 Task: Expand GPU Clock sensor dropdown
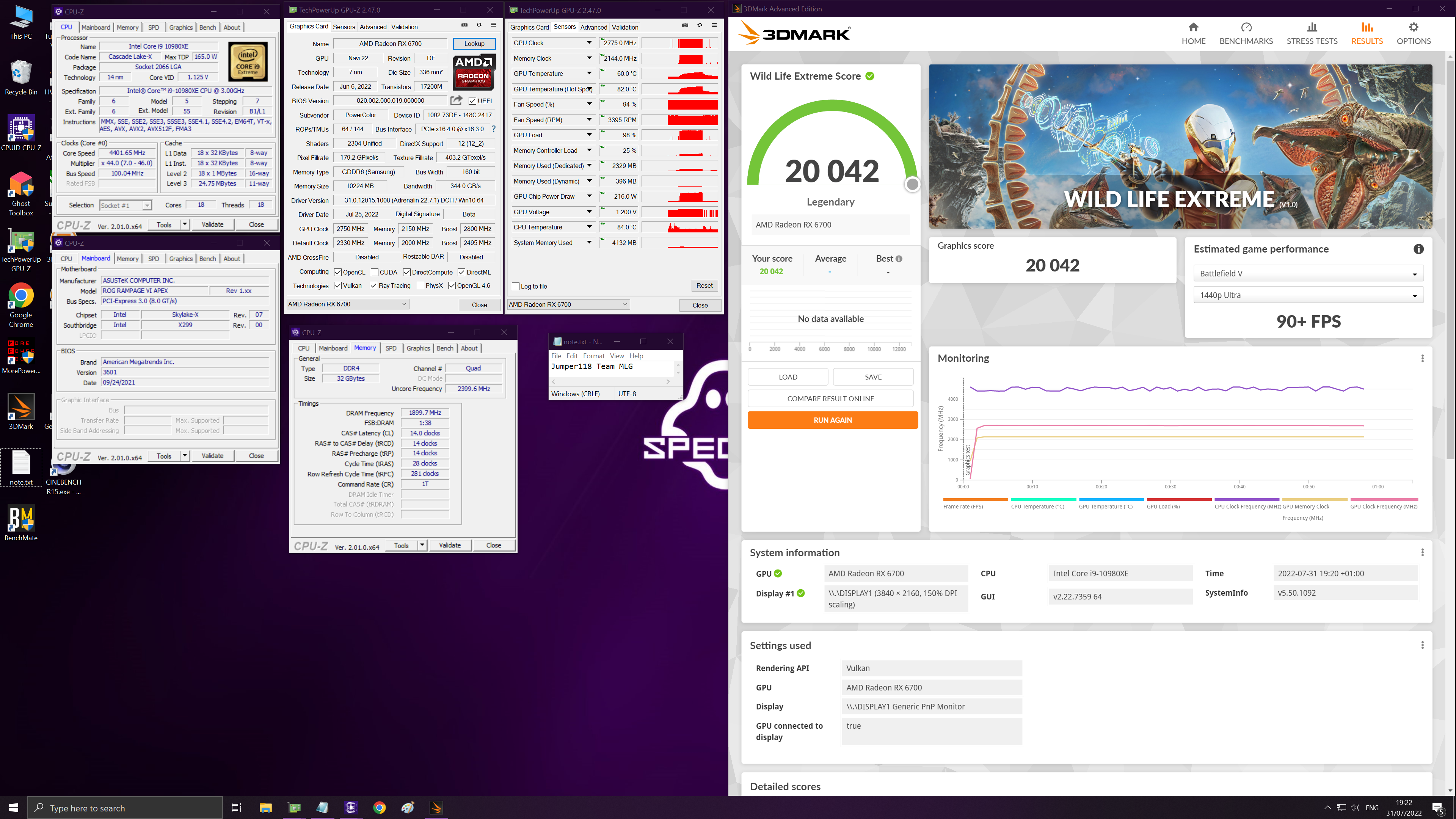tap(589, 42)
